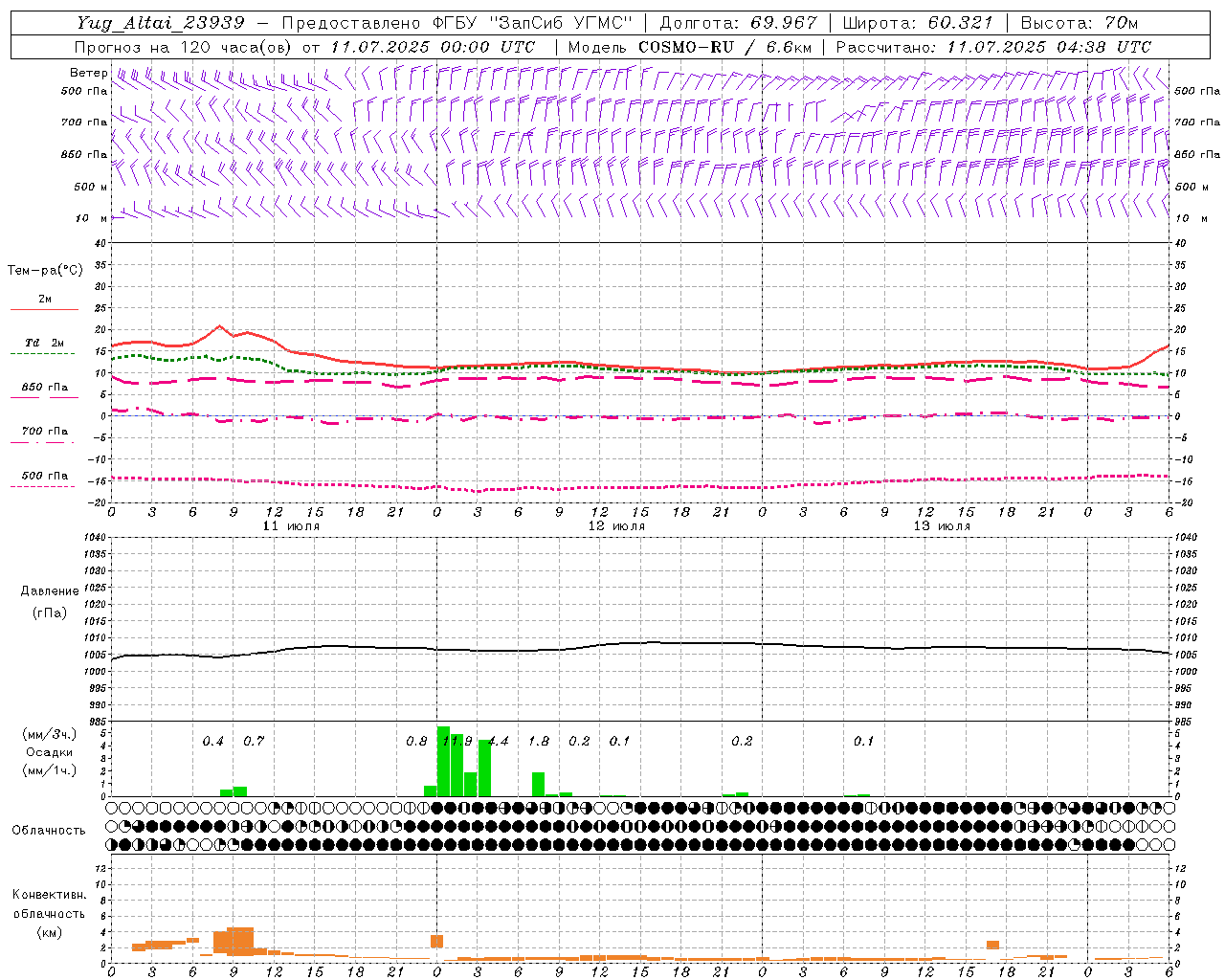The height and width of the screenshot is (980, 1225).
Task: Click the Тем-ра(°C) axis label
Action: point(45,271)
